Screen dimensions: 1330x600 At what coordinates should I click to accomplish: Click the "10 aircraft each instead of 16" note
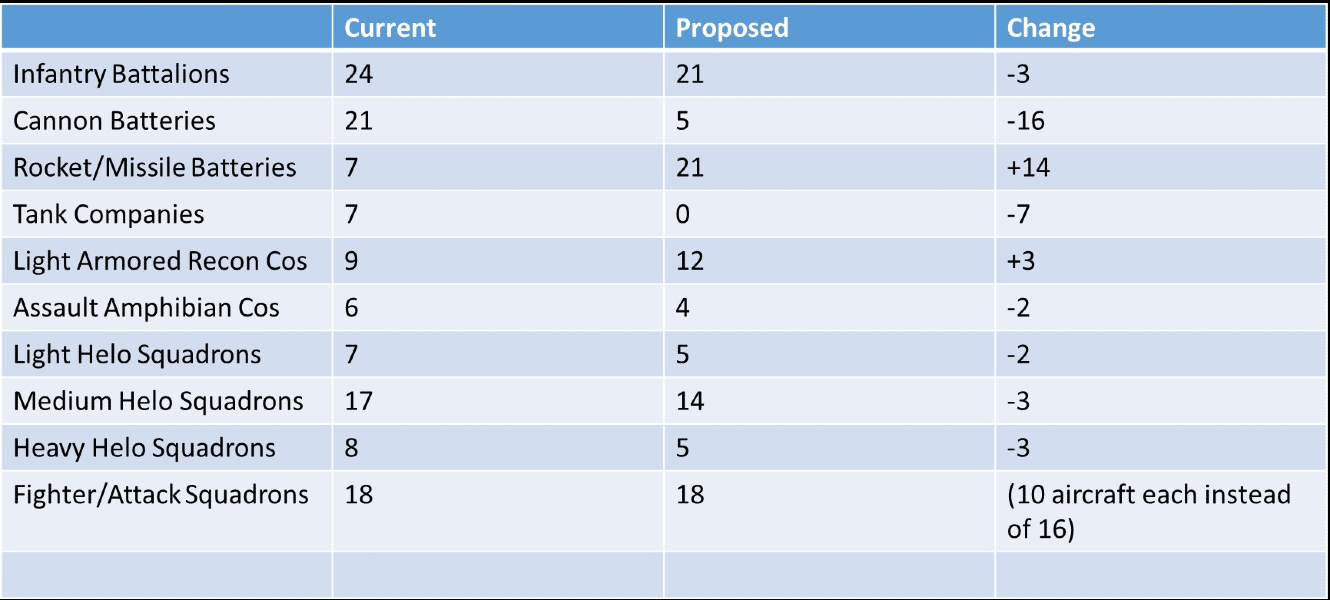(x=1148, y=511)
